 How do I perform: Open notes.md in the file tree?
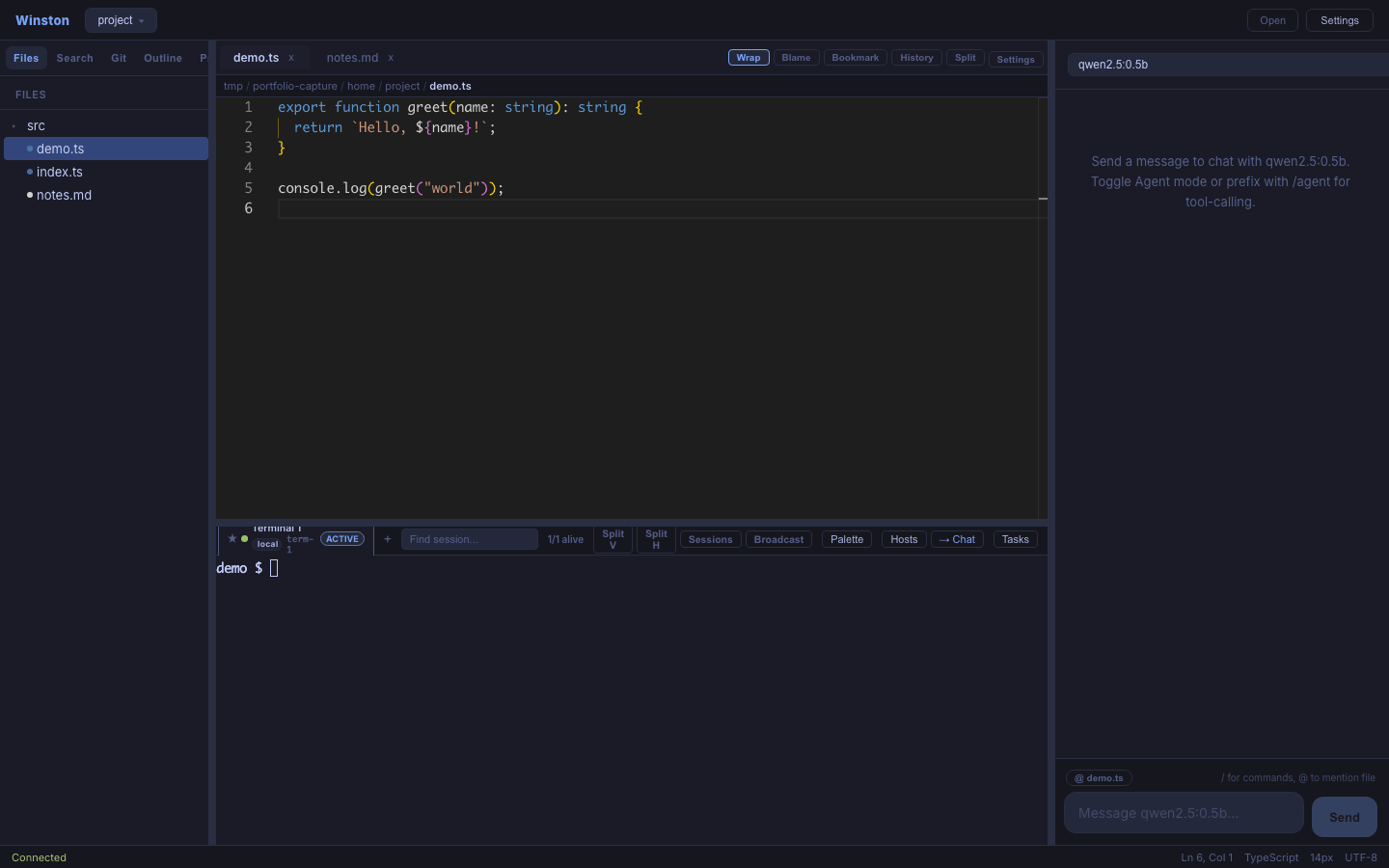pos(106,195)
